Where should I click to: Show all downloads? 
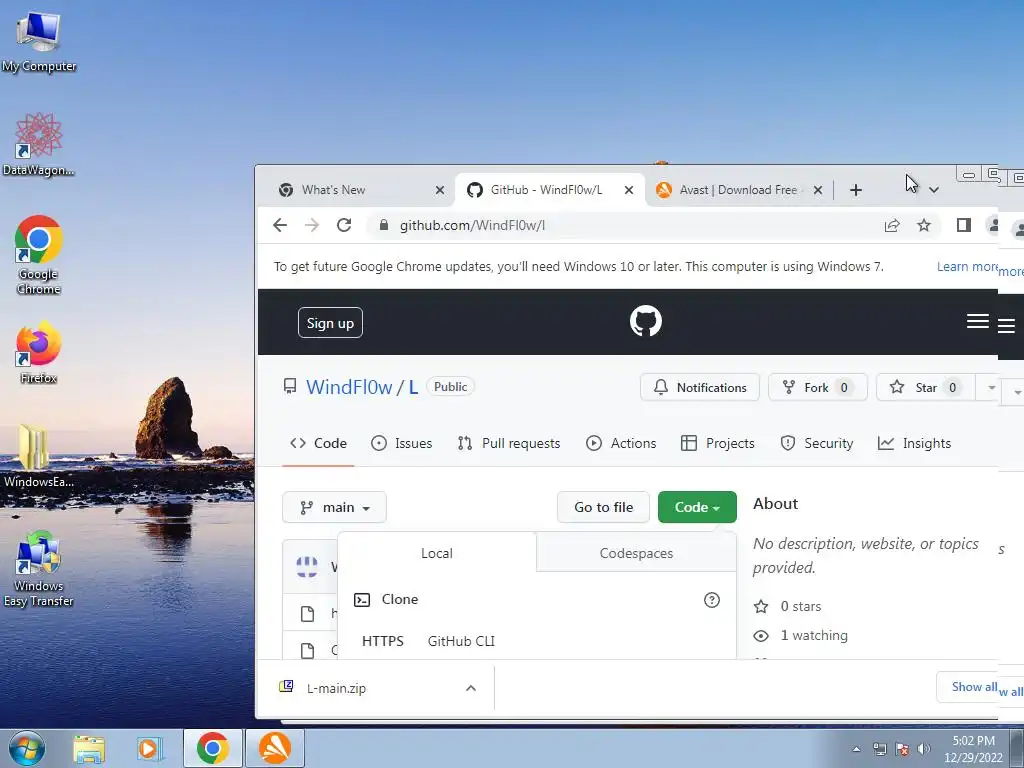point(969,687)
